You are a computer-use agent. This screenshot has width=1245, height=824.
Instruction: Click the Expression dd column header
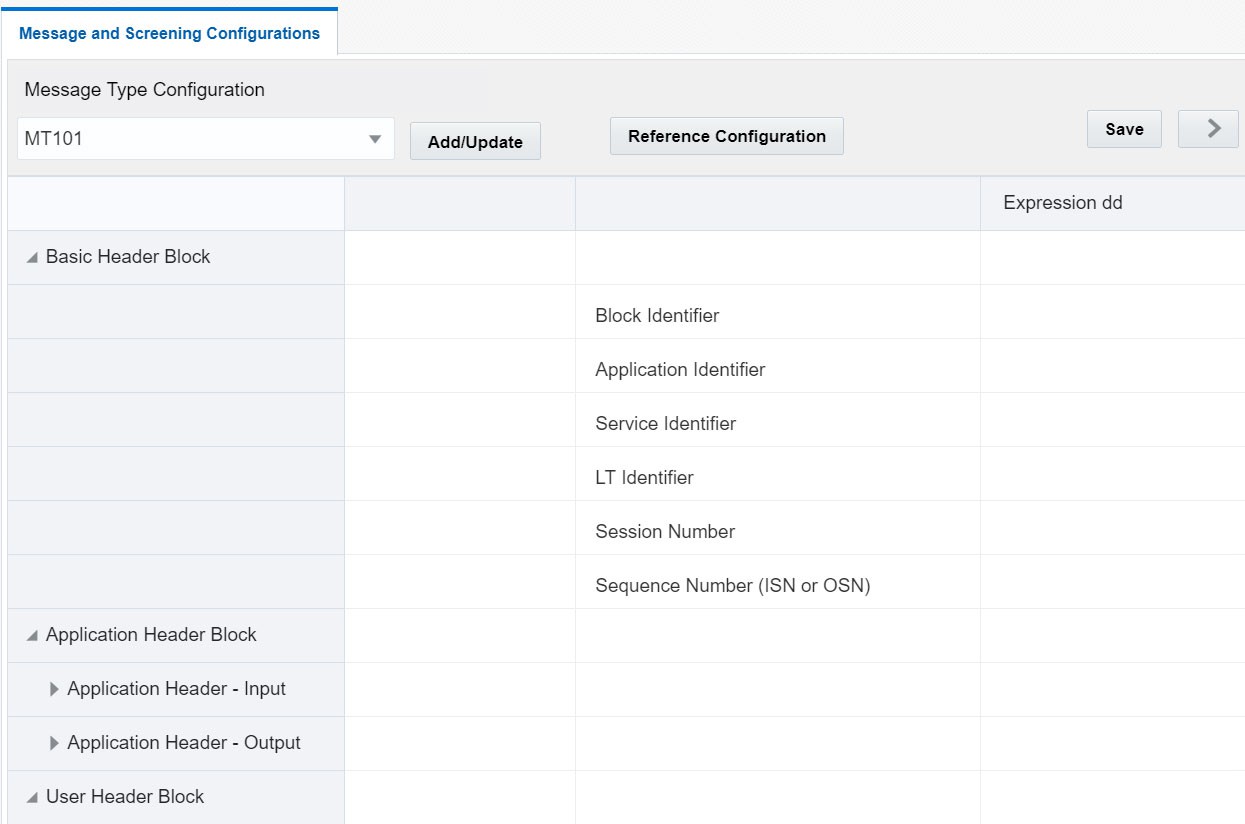[1063, 203]
